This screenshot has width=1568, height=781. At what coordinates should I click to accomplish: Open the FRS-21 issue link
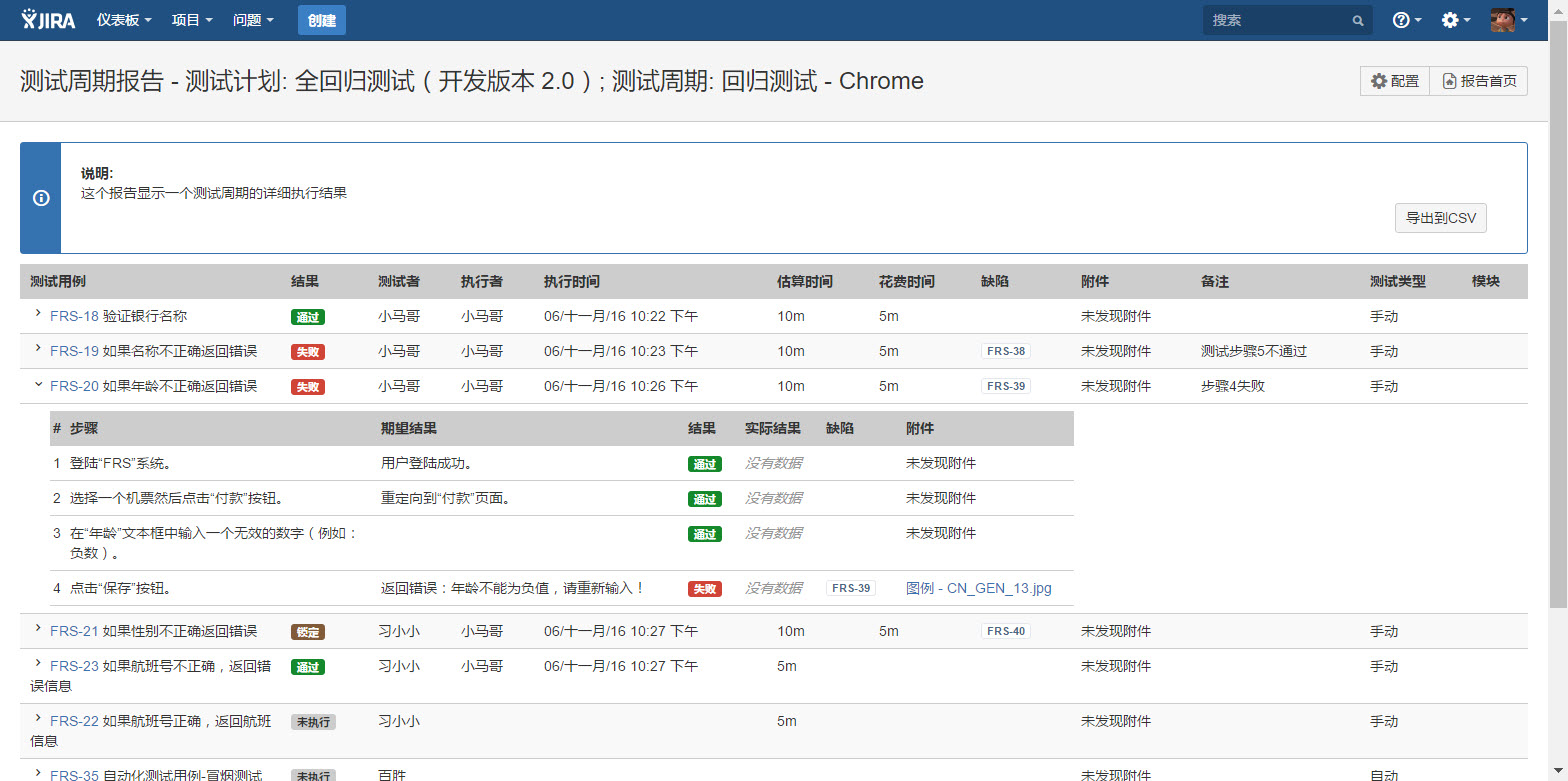[74, 631]
